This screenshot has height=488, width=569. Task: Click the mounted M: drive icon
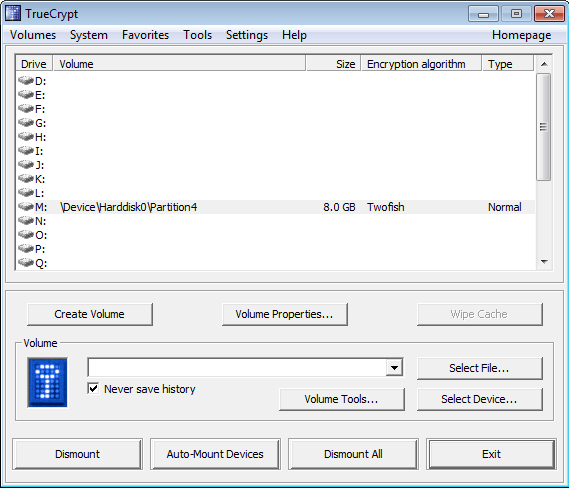(26, 206)
